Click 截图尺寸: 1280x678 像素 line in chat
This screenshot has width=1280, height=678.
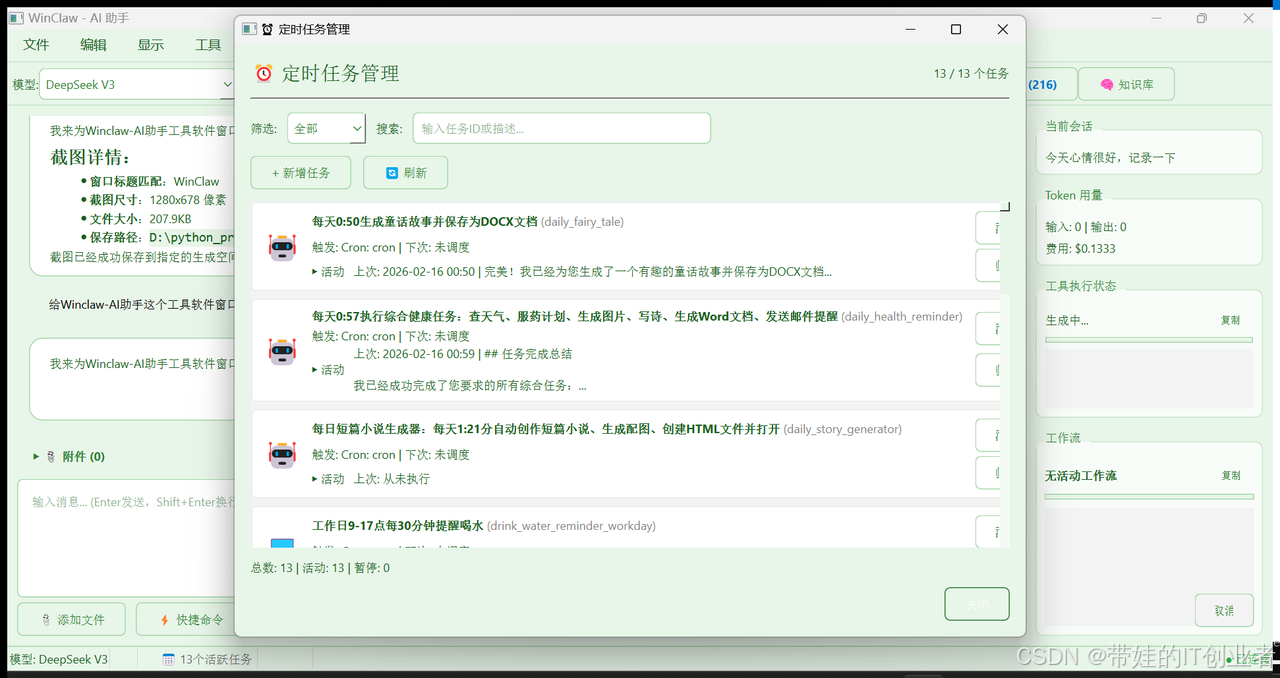(x=158, y=200)
